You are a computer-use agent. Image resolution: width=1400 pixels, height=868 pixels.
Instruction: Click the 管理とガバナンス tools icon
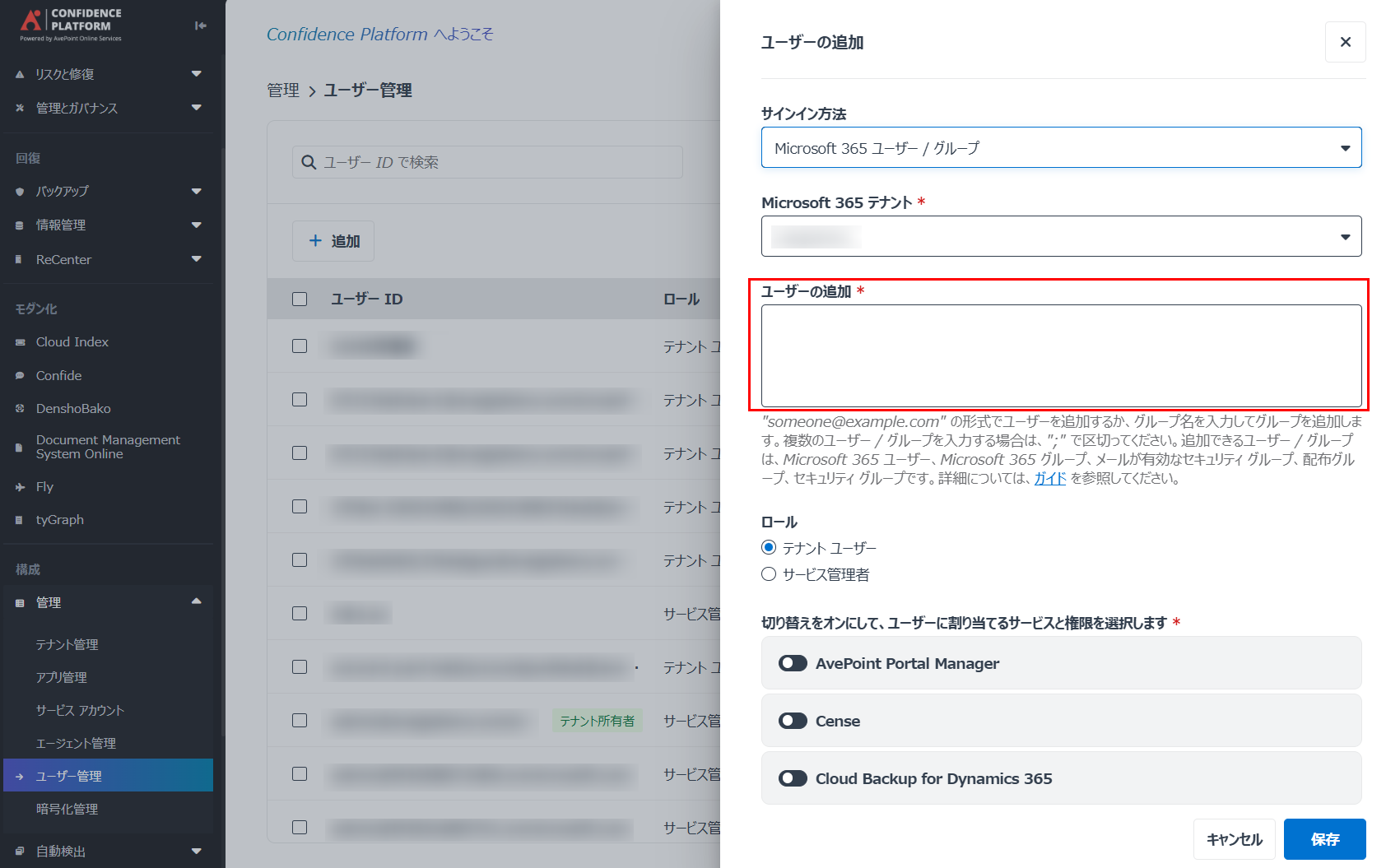pyautogui.click(x=20, y=108)
